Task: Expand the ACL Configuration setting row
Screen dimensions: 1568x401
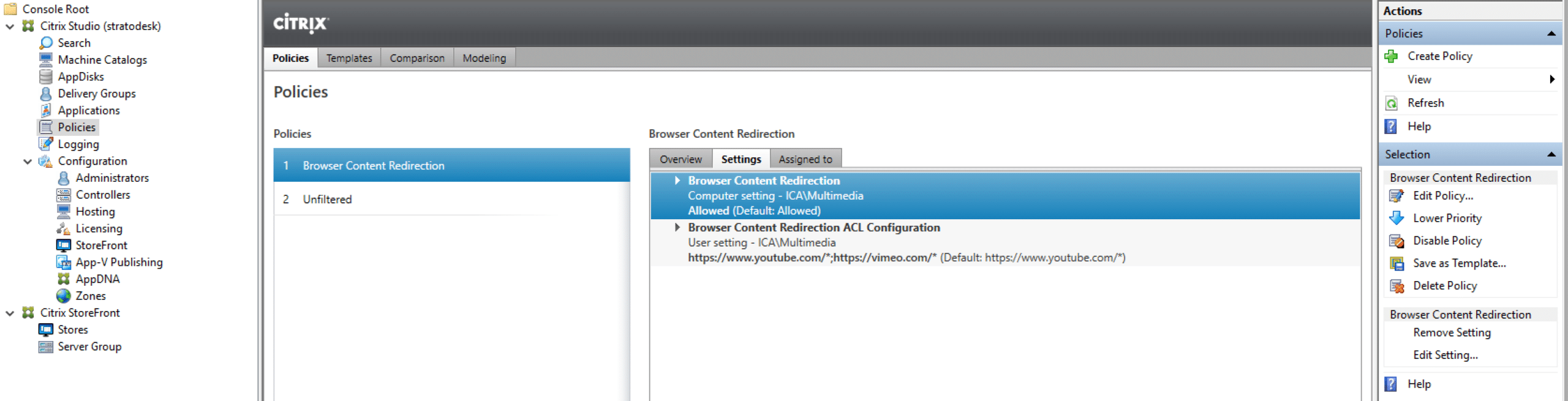Action: tap(677, 227)
